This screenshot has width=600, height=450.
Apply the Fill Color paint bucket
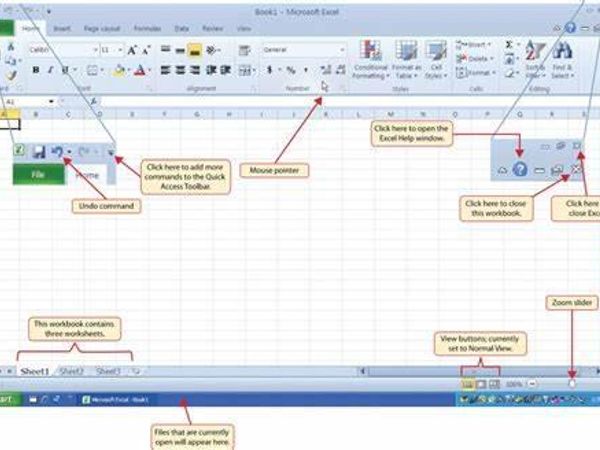(x=119, y=70)
